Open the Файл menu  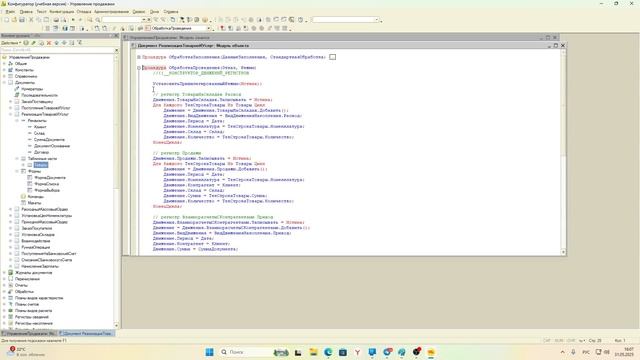[x=10, y=12]
